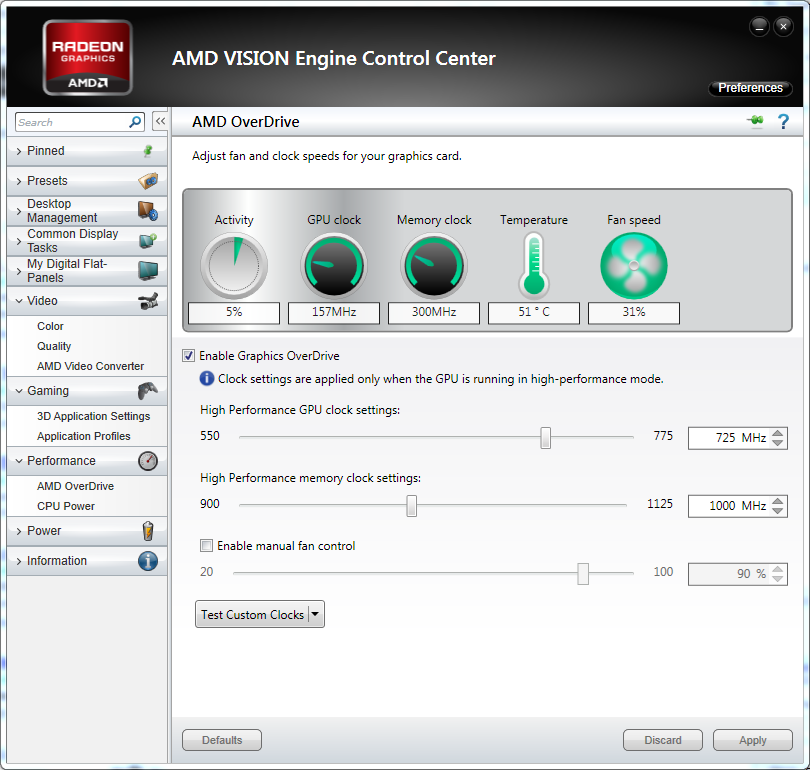
Task: Click the Video camcorder icon
Action: point(148,301)
